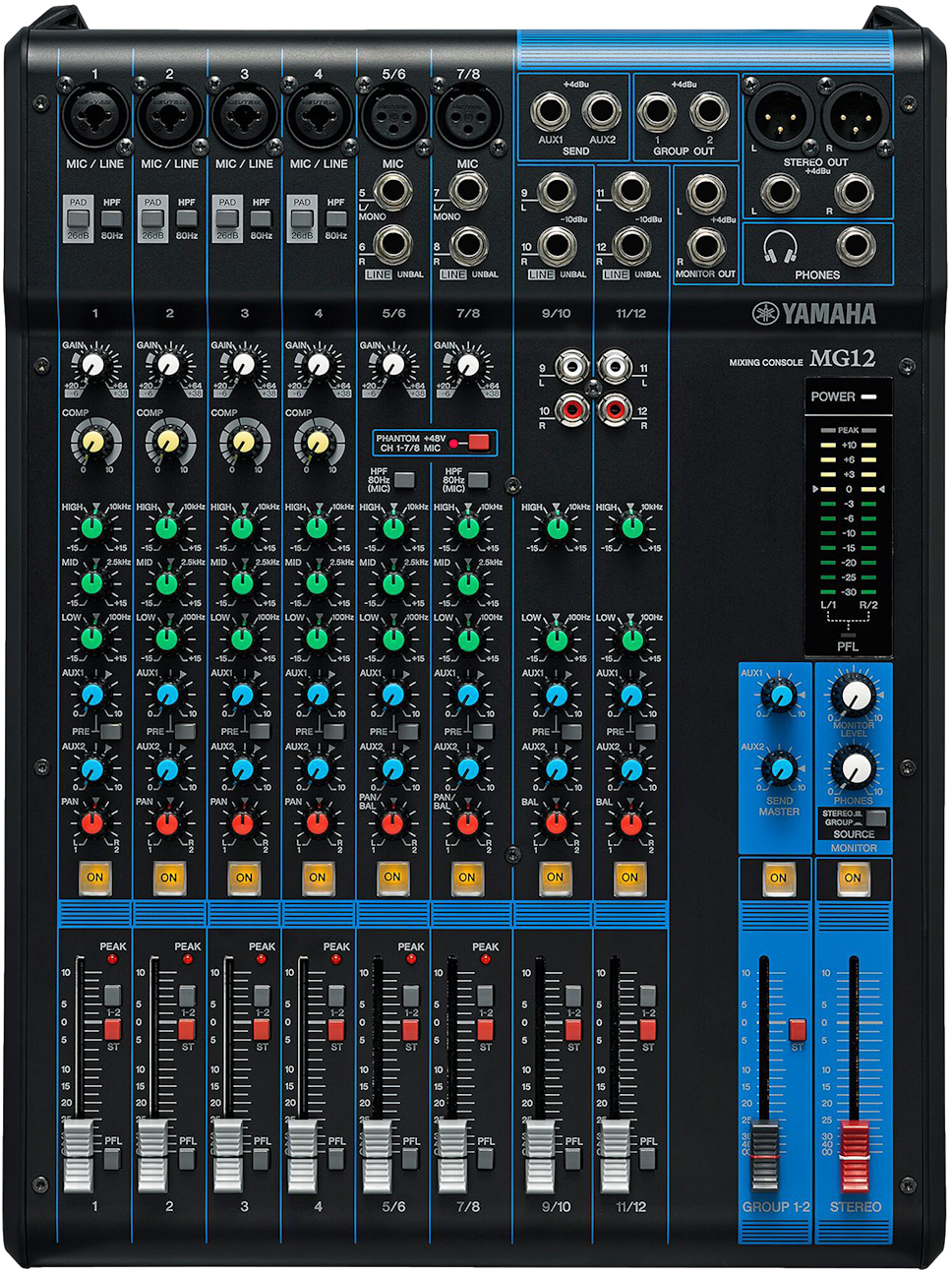Viewport: 952px width, 1274px height.
Task: Click the MONITOR LEVEL knob
Action: click(854, 695)
